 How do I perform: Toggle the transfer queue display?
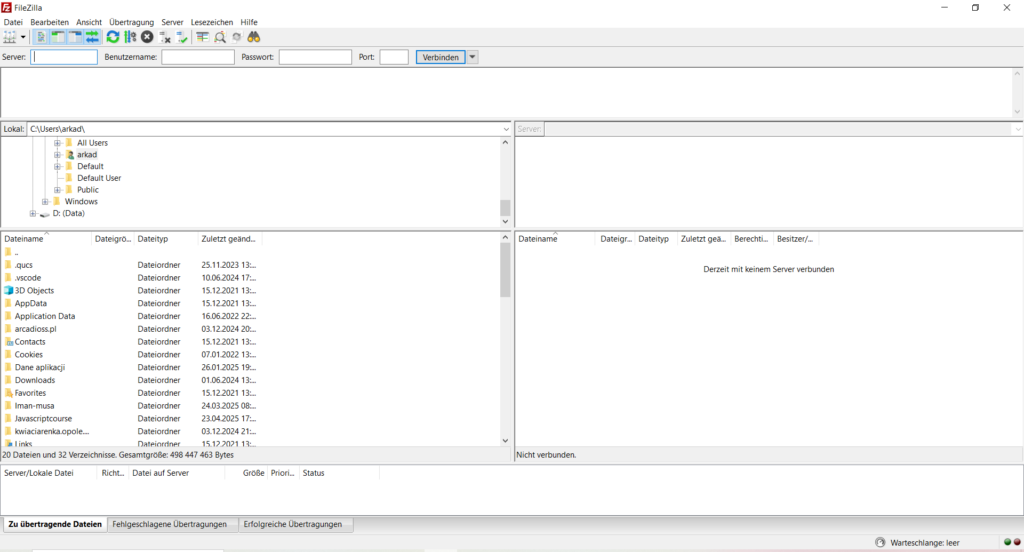(x=92, y=37)
